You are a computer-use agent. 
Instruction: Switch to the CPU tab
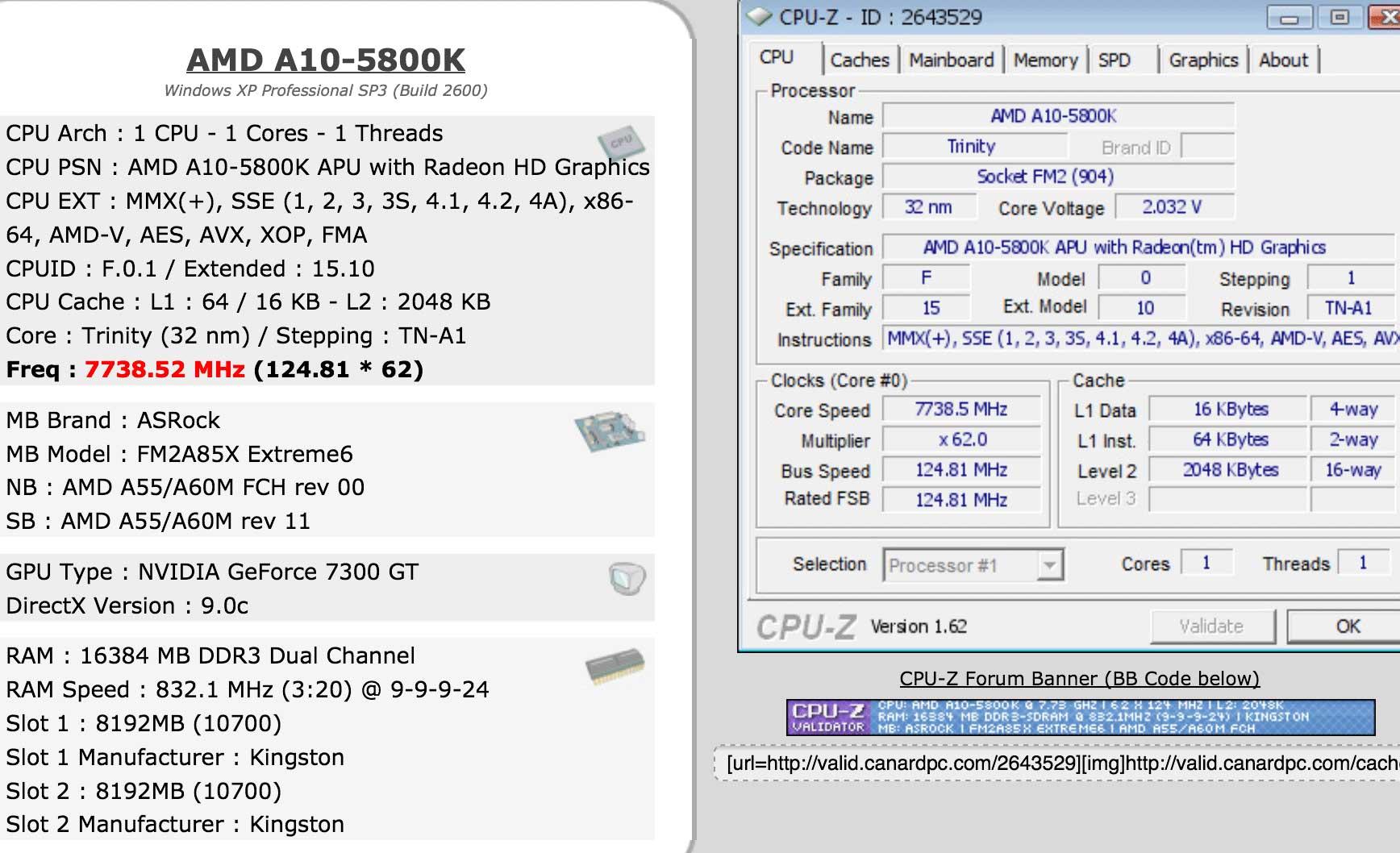point(777,58)
